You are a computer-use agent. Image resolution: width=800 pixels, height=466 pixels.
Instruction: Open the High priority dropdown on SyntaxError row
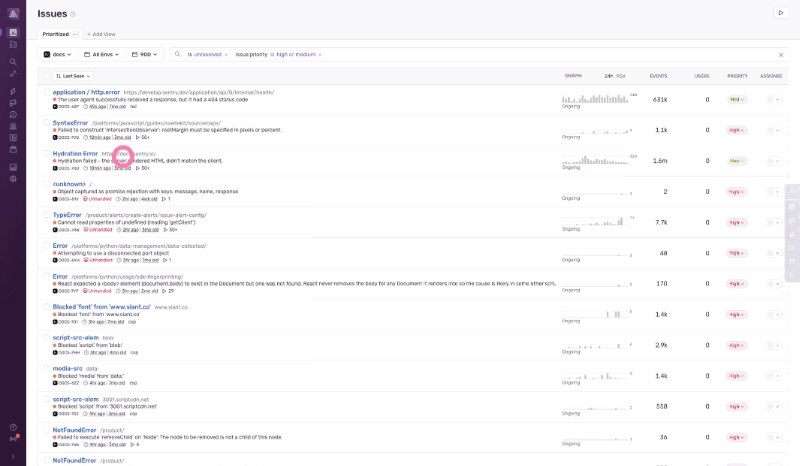[737, 130]
